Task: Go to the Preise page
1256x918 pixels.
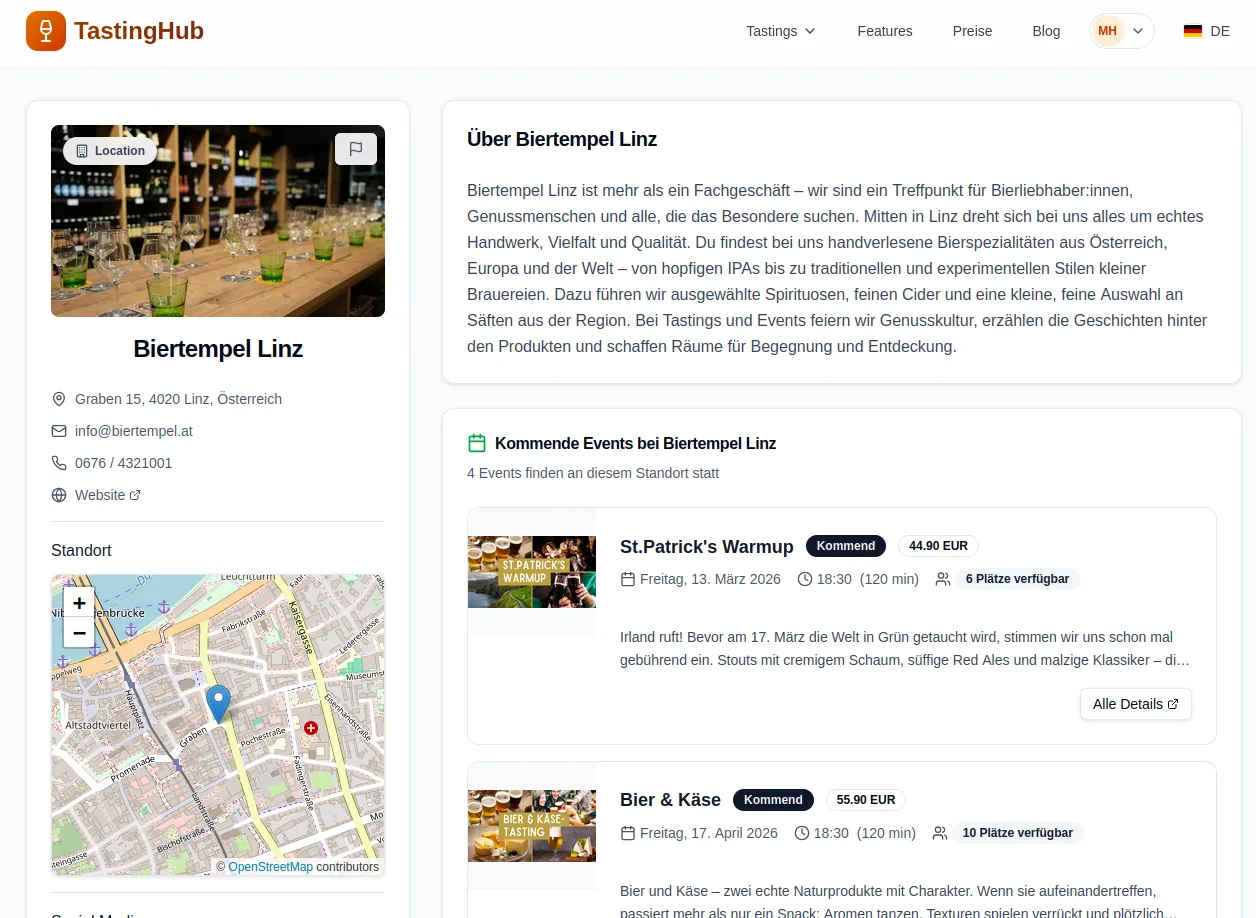Action: click(x=972, y=31)
